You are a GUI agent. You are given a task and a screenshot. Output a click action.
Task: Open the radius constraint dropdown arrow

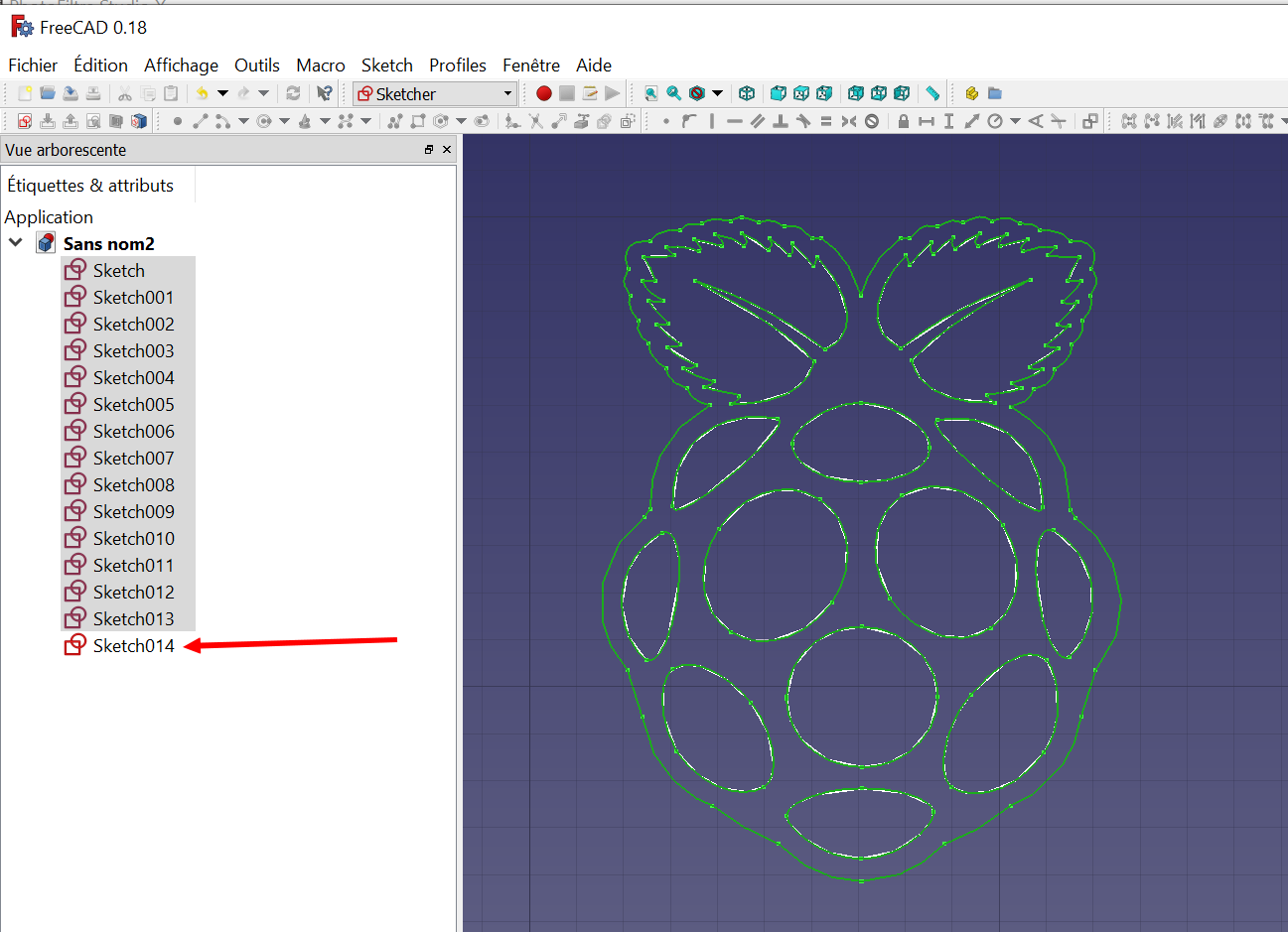(x=1015, y=121)
